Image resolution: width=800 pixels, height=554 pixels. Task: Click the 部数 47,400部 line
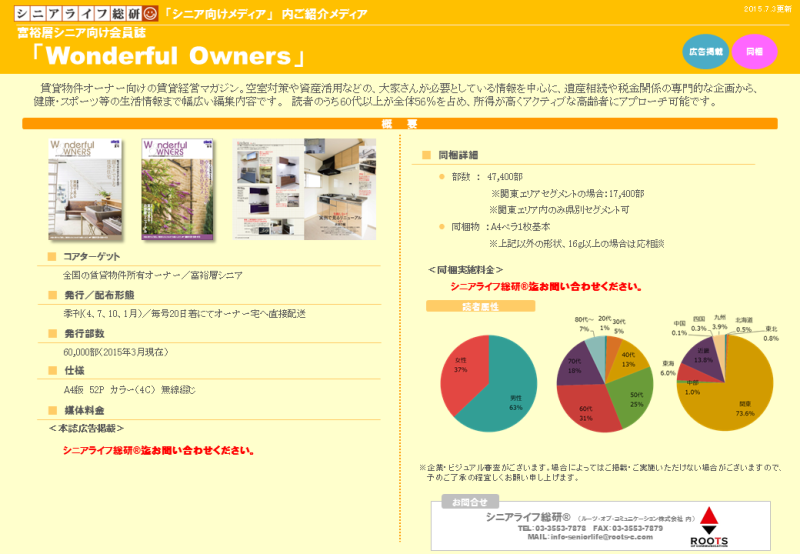click(x=487, y=177)
